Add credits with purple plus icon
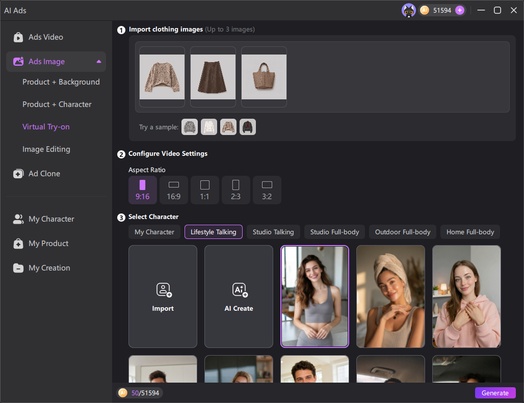The height and width of the screenshot is (403, 524). (460, 10)
